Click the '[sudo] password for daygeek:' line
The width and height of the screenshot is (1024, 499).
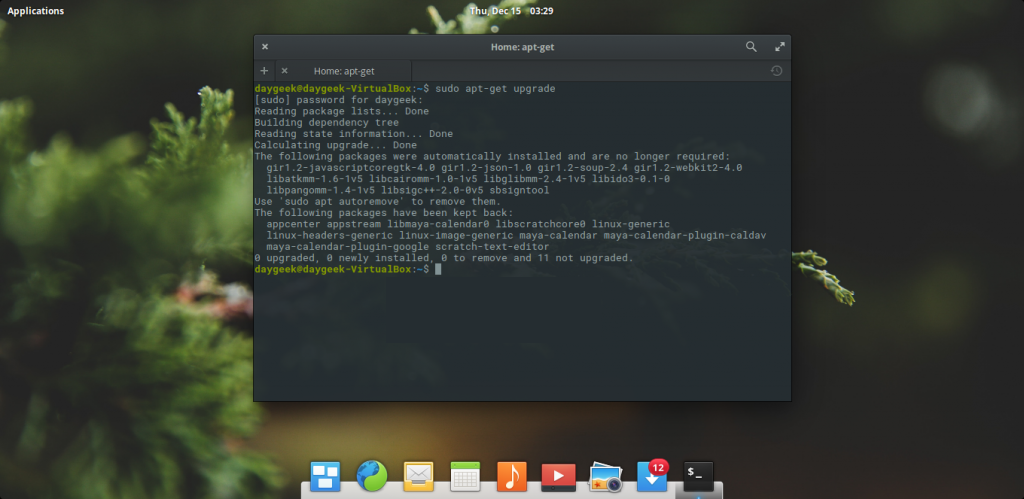pos(338,100)
